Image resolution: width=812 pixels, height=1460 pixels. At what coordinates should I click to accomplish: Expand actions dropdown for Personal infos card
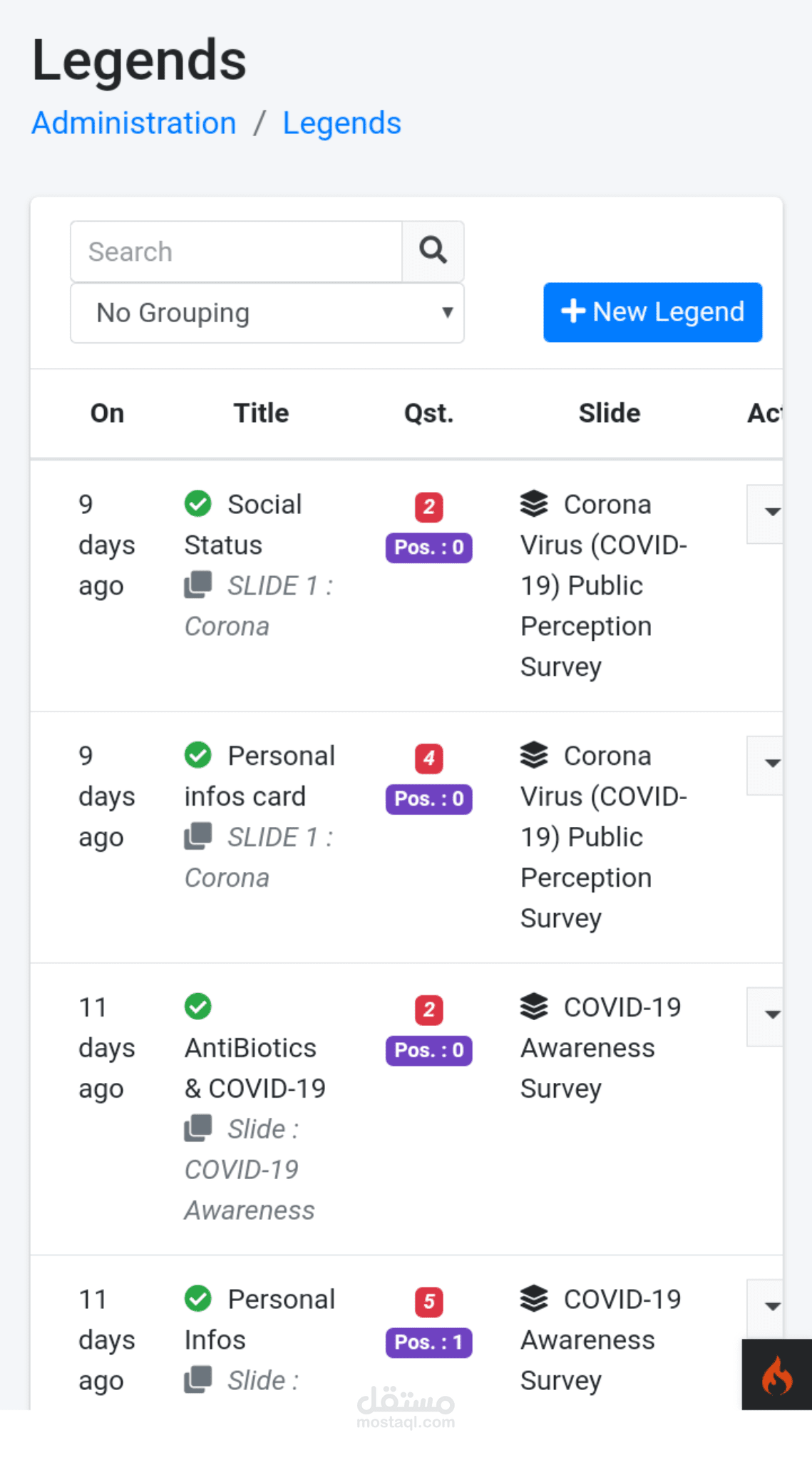[769, 764]
